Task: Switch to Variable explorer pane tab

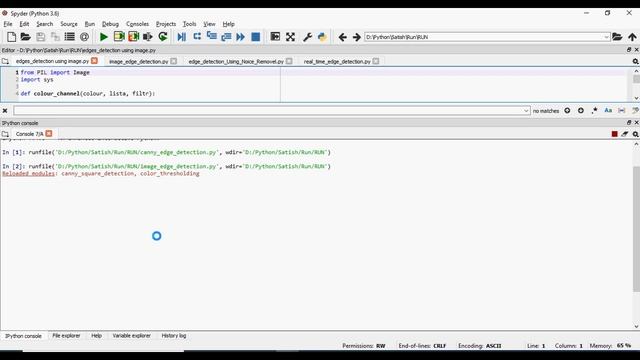Action: click(x=131, y=336)
